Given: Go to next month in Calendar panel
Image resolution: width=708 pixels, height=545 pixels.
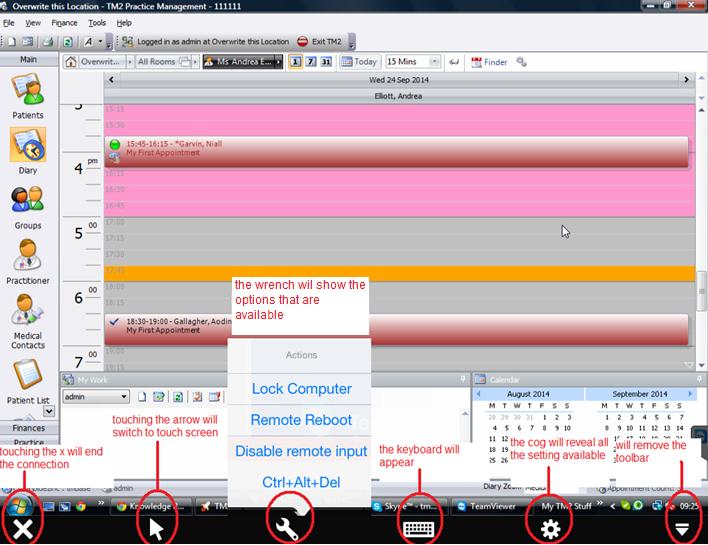Looking at the screenshot, I should click(690, 394).
